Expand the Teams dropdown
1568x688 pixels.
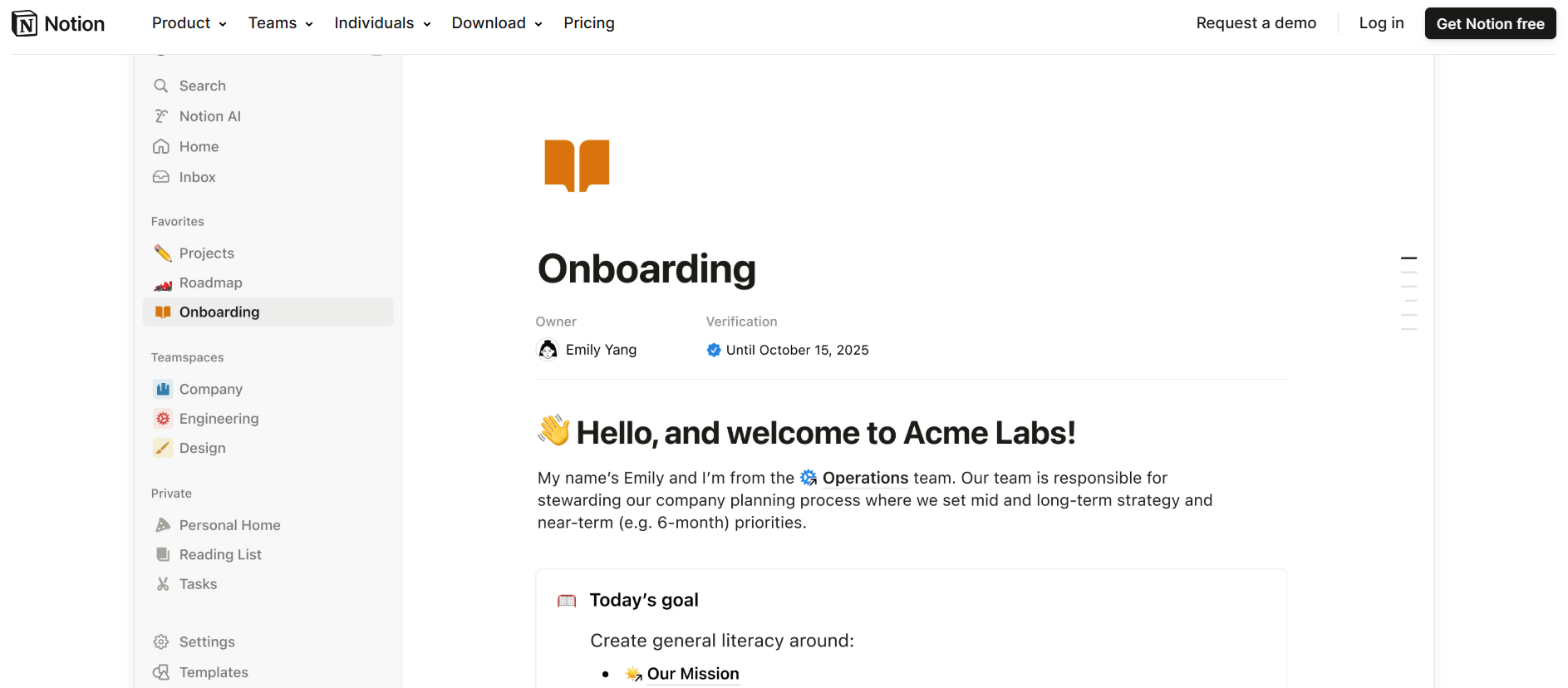click(279, 22)
